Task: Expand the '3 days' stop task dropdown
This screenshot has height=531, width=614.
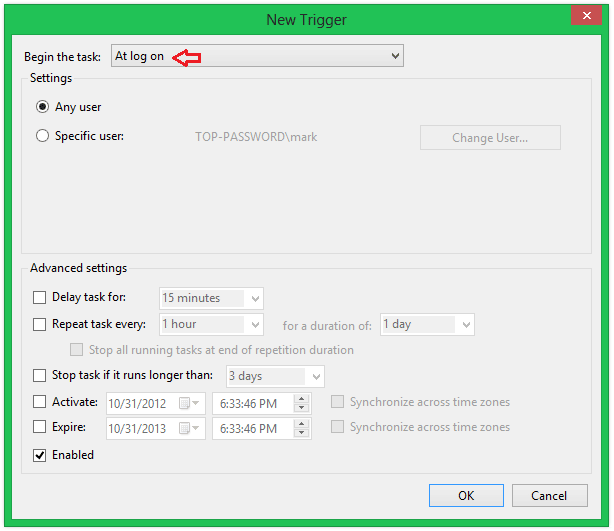Action: pos(316,377)
